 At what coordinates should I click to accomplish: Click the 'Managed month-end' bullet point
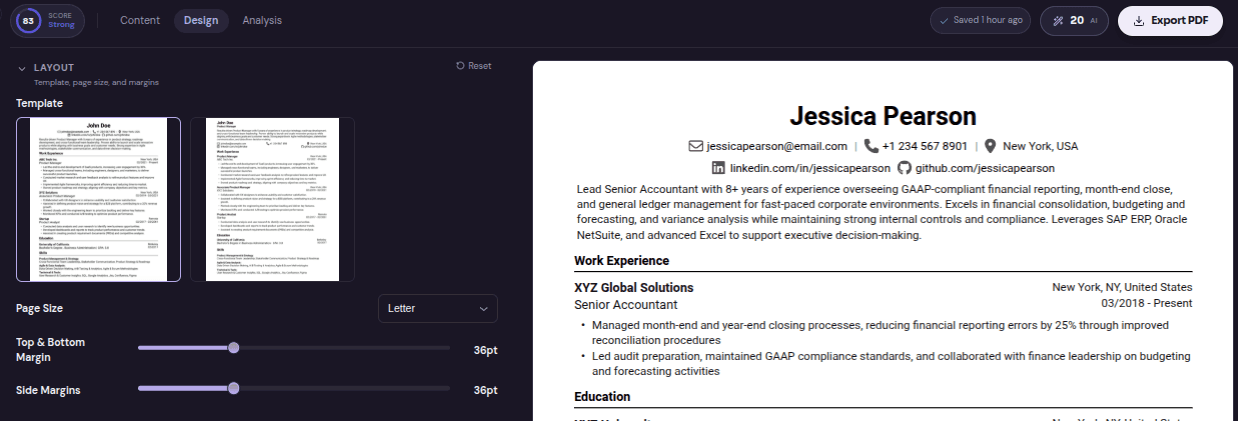click(x=878, y=333)
